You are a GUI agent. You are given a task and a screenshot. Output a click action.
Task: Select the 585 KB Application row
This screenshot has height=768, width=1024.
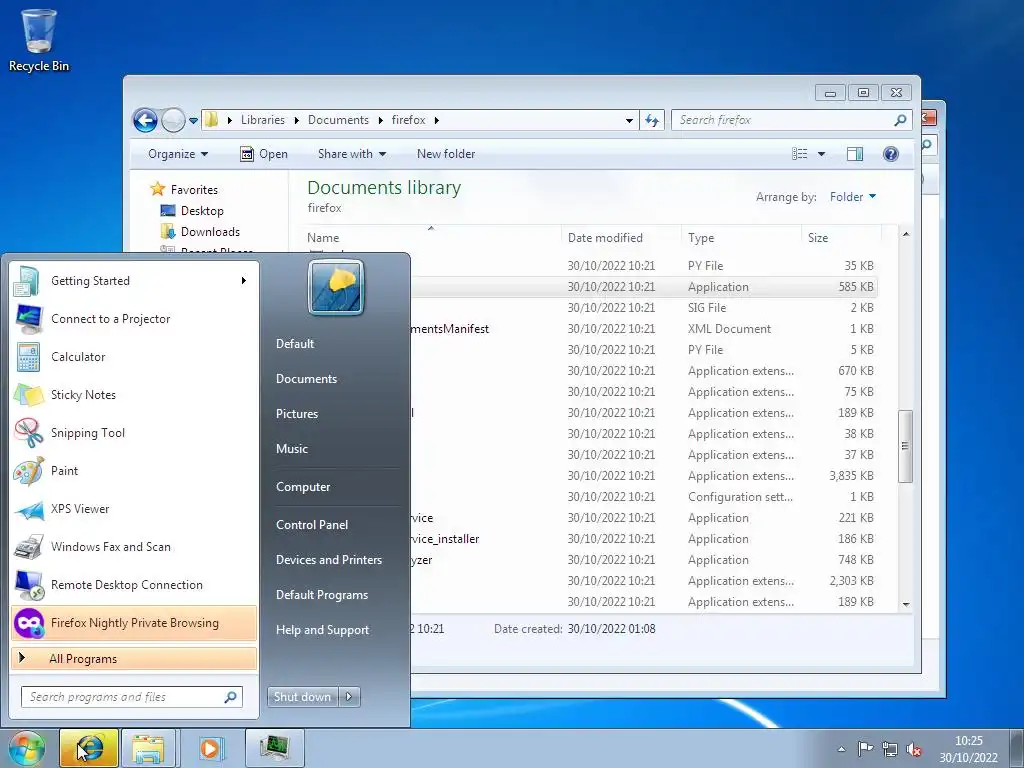(644, 287)
